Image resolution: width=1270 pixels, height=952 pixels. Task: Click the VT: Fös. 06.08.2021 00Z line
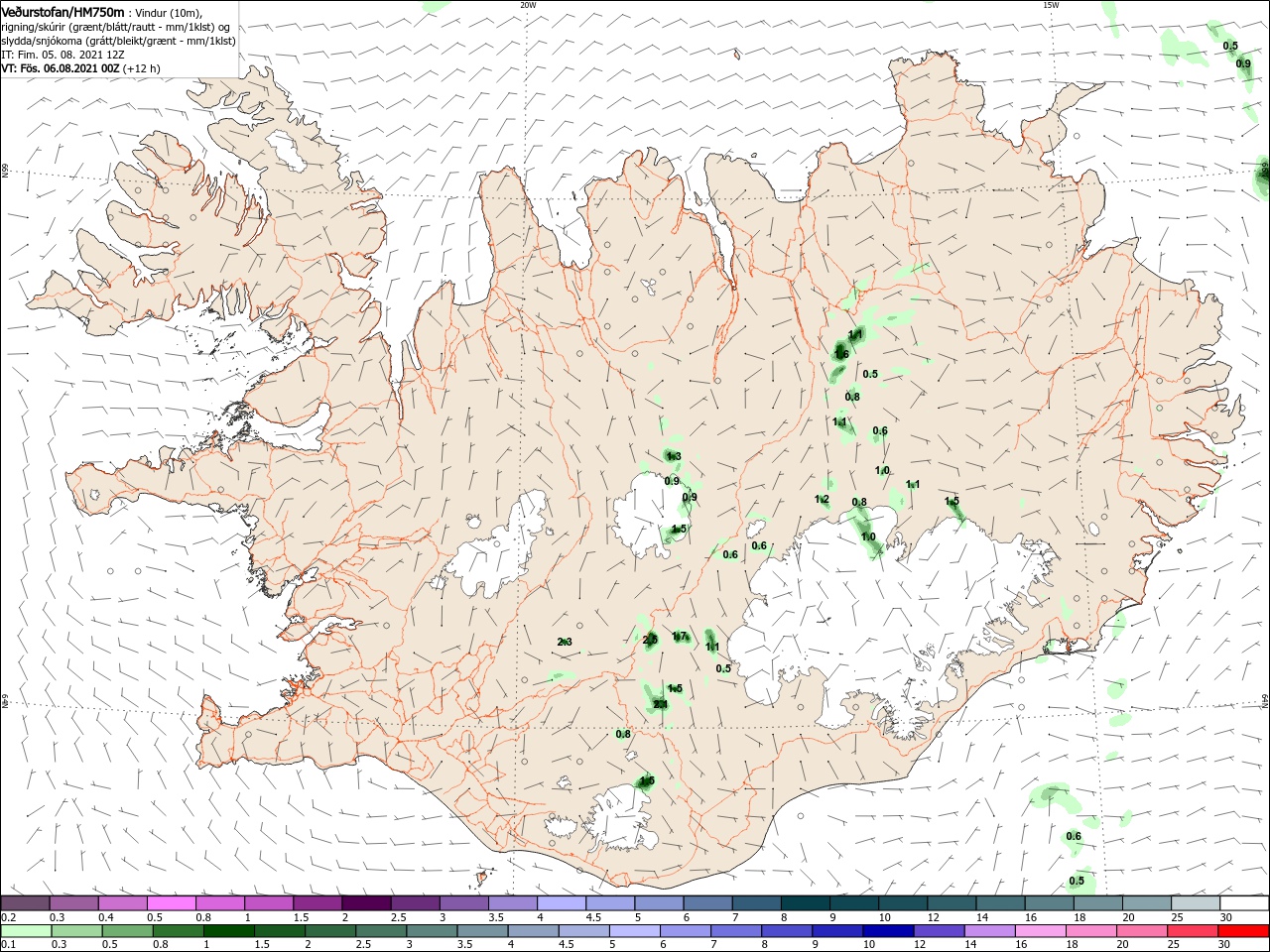coord(80,68)
